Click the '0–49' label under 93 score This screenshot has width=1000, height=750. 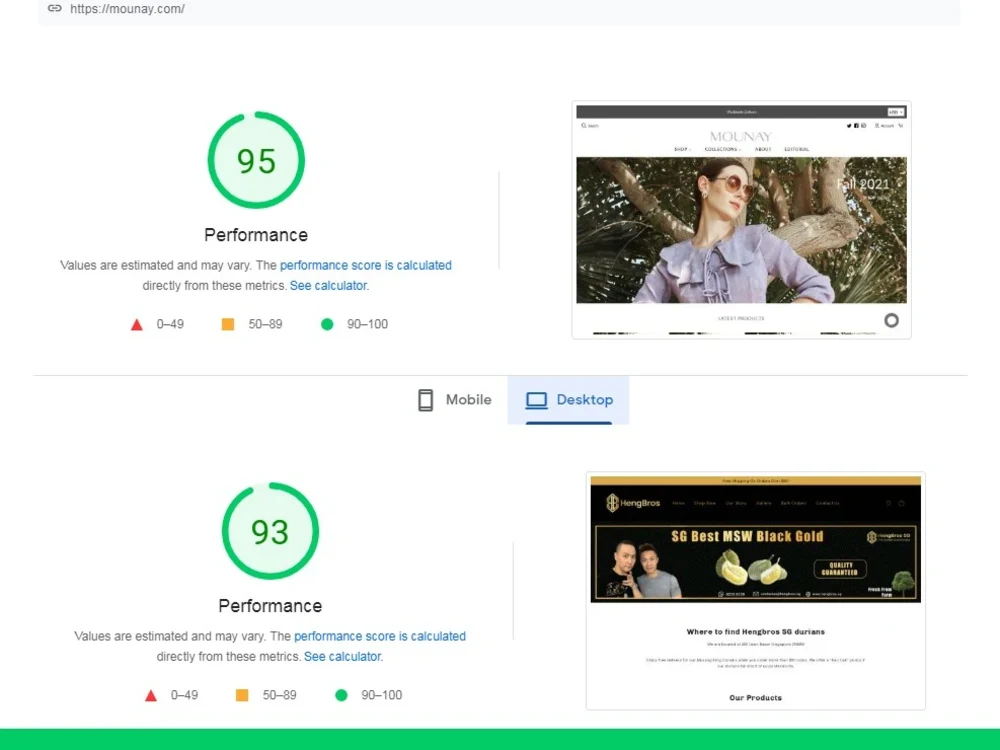[184, 695]
